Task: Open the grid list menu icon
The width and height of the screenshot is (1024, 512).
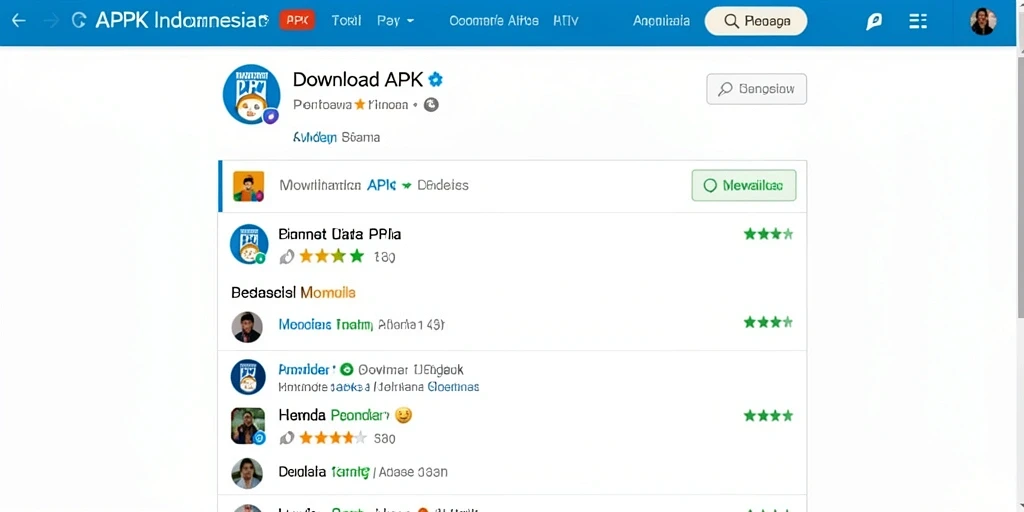Action: tap(918, 21)
